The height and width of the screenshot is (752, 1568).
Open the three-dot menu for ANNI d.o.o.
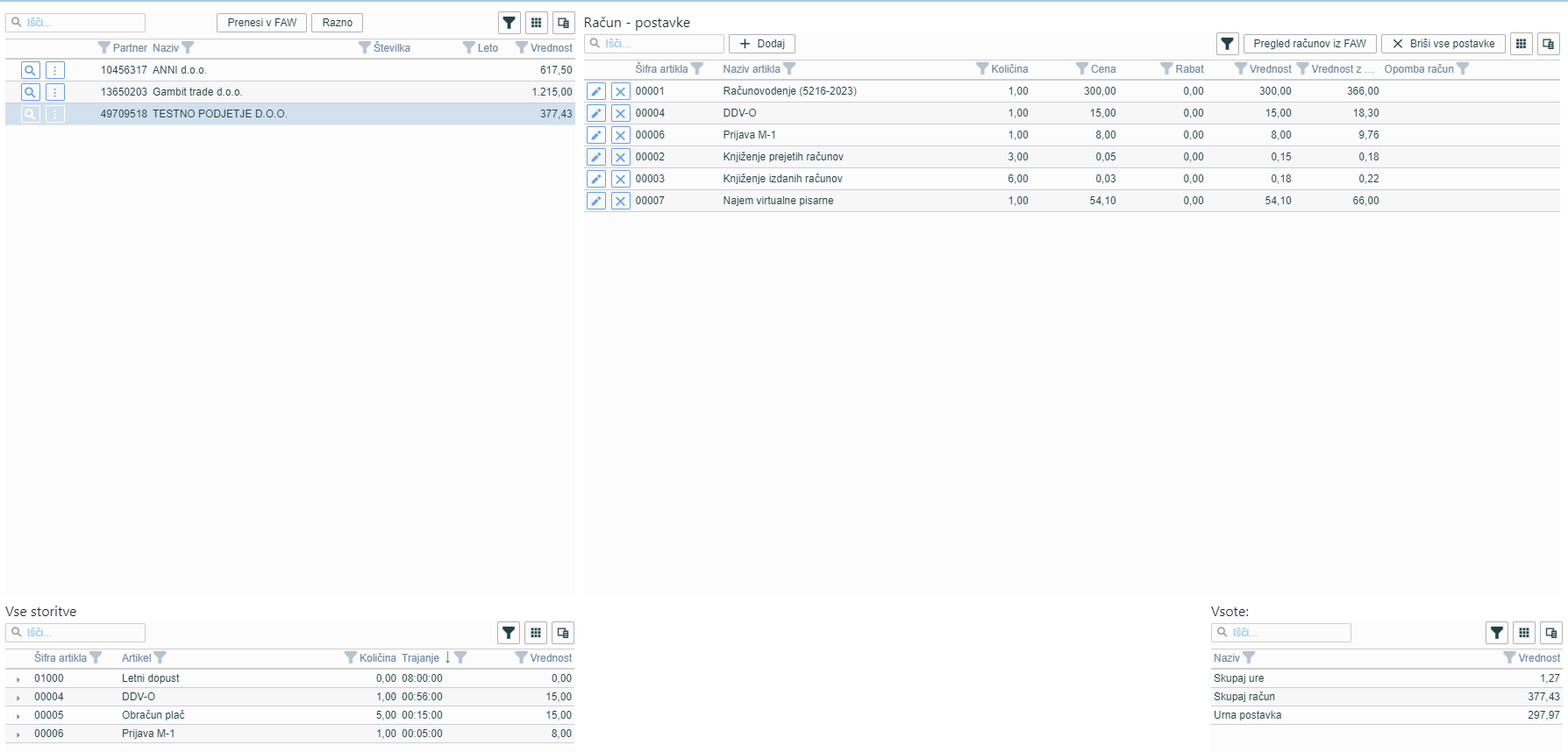pos(54,70)
